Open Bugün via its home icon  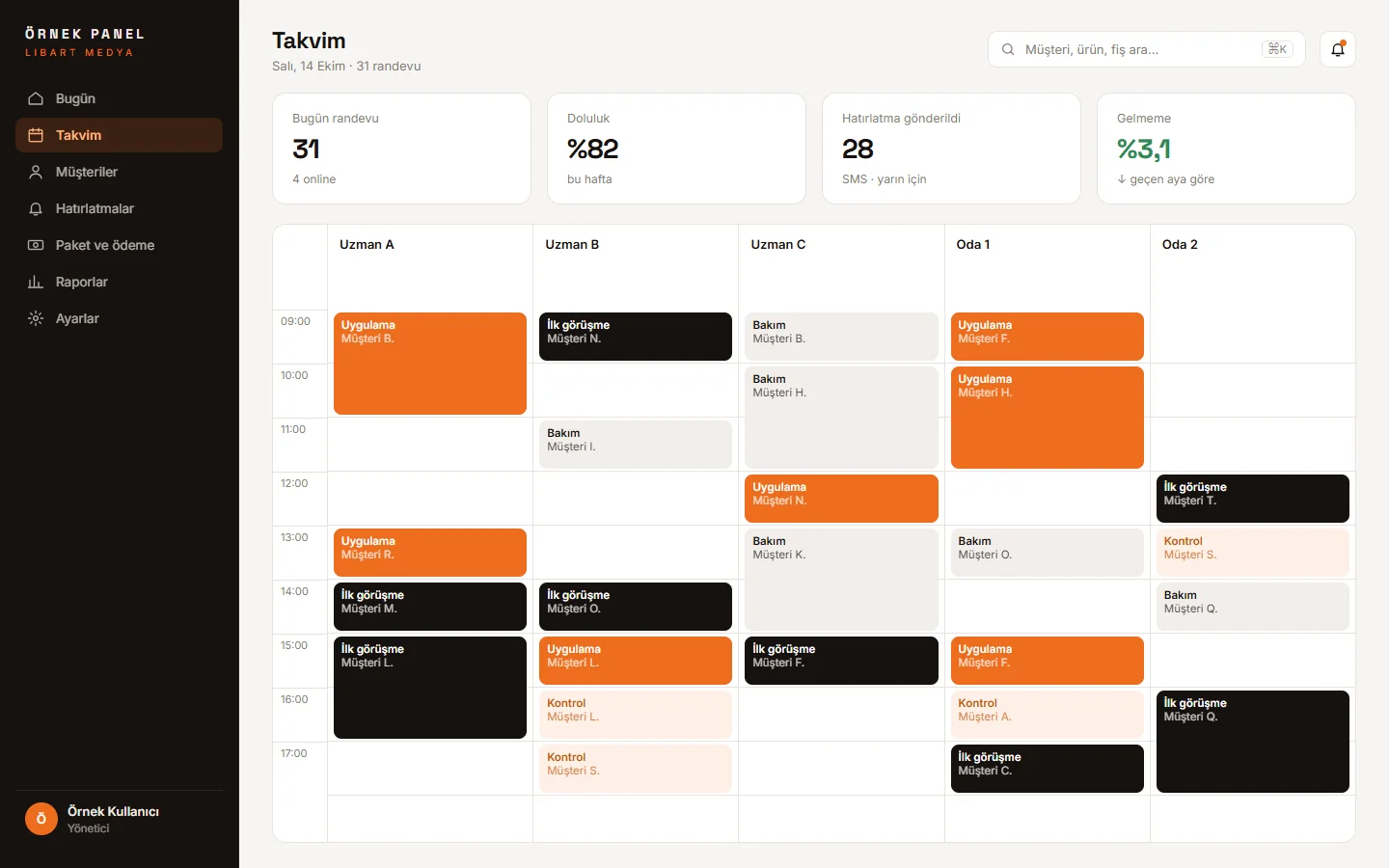coord(36,98)
